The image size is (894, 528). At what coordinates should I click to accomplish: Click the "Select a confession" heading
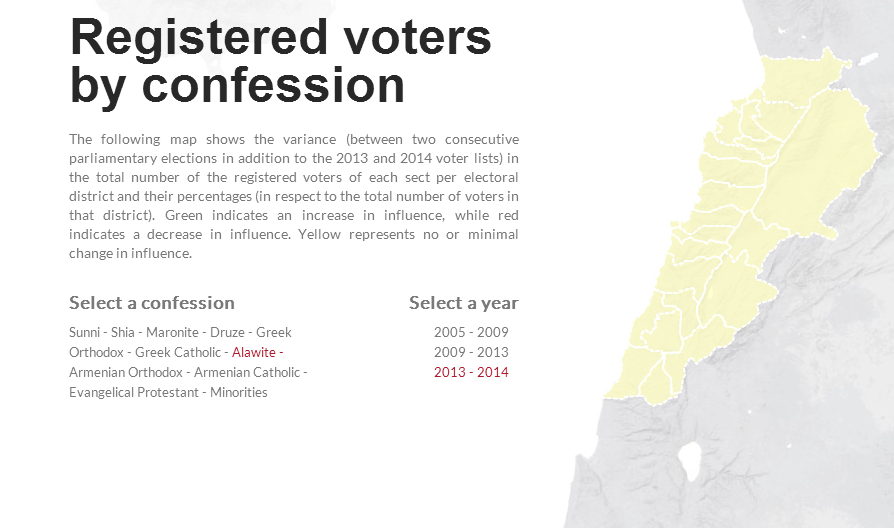pos(152,303)
